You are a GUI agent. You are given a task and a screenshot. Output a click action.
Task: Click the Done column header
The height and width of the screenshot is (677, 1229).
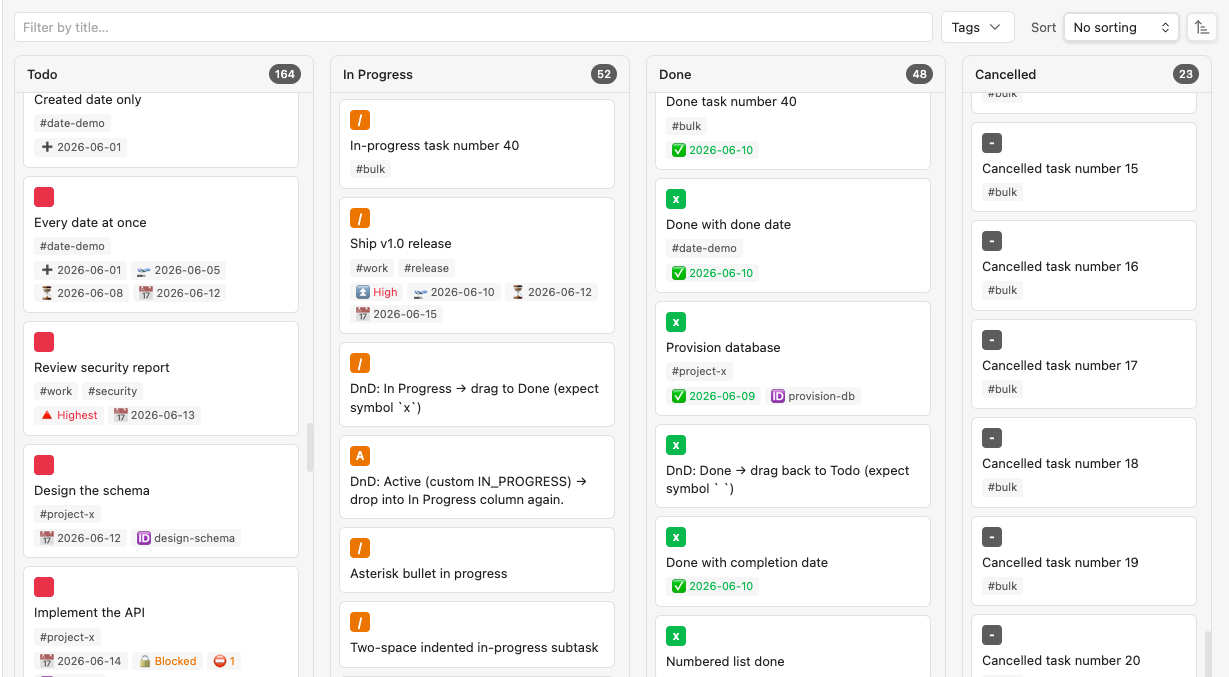tap(796, 74)
